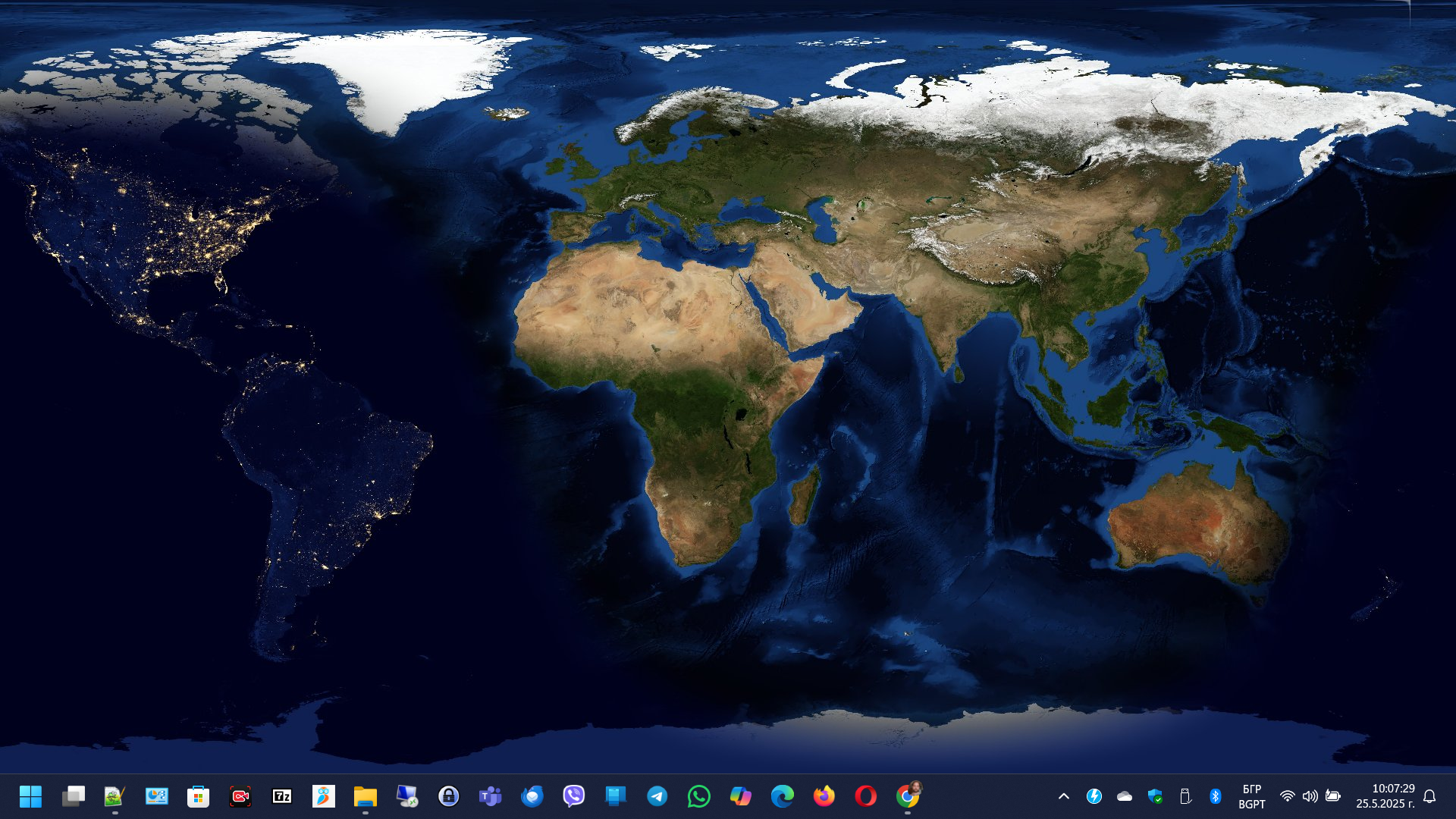Viewport: 1456px width, 819px height.
Task: Open Notepad++ from the taskbar
Action: coord(115,796)
